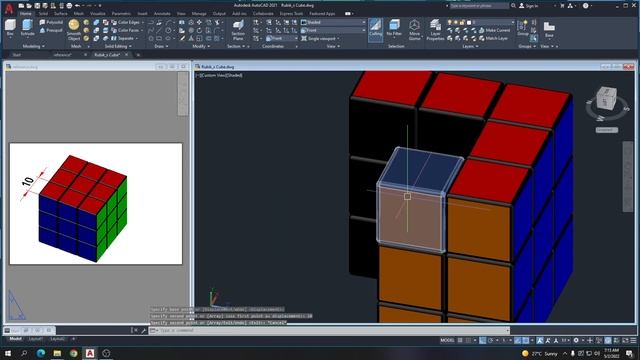Viewport: 640px width, 360px height.
Task: Open the Mesh ribbon tab
Action: pyautogui.click(x=78, y=13)
